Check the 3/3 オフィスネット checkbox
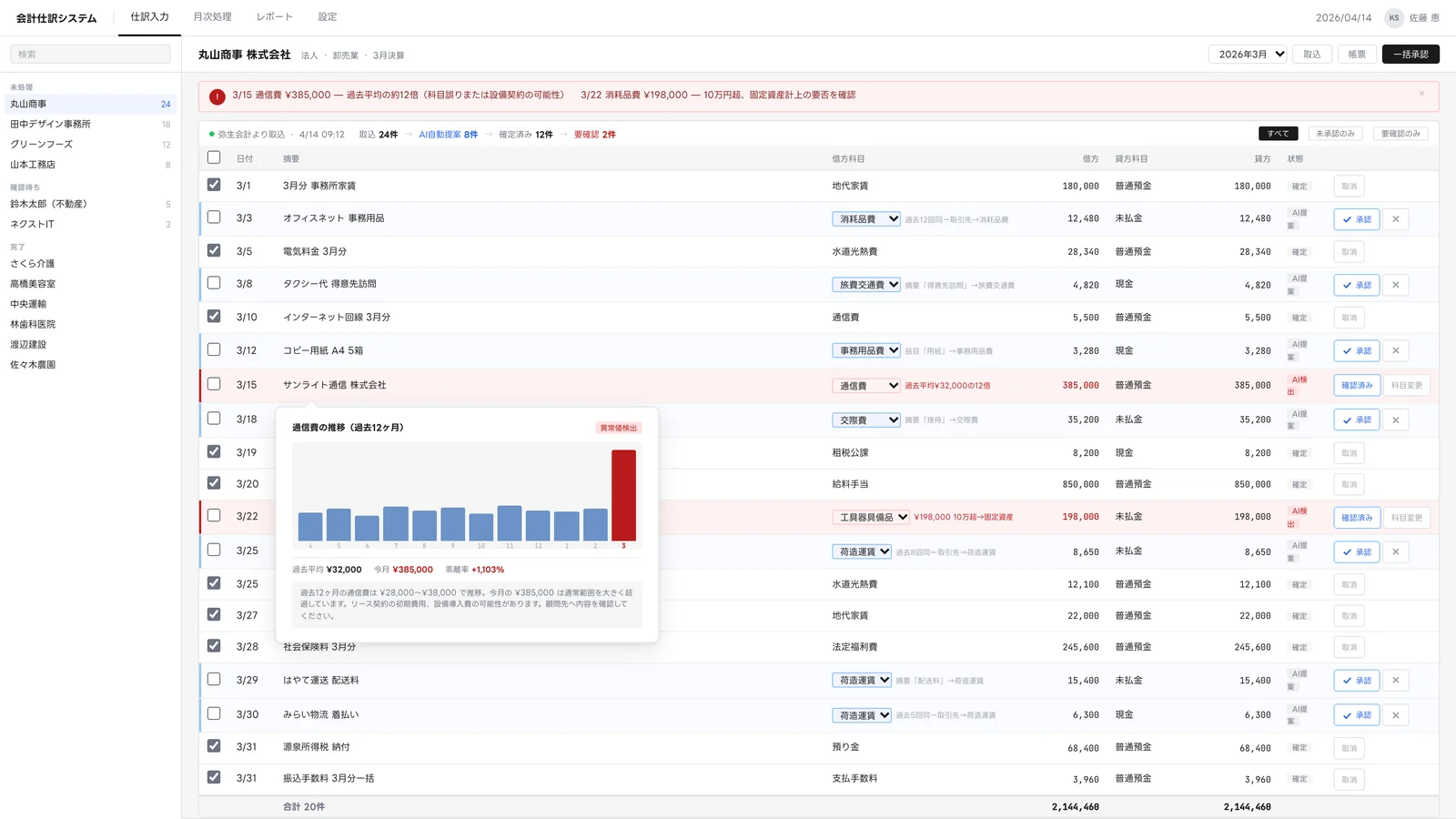This screenshot has width=1456, height=819. (214, 217)
